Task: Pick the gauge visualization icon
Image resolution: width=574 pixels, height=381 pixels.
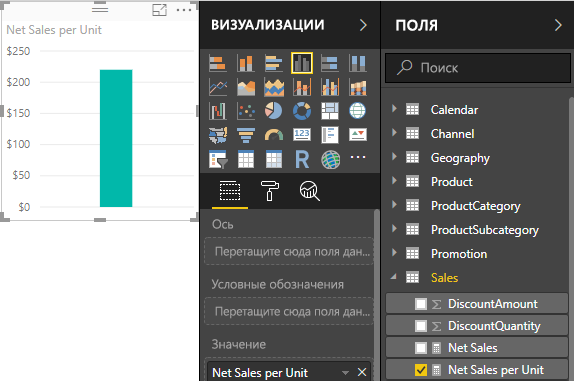Action: (x=273, y=135)
